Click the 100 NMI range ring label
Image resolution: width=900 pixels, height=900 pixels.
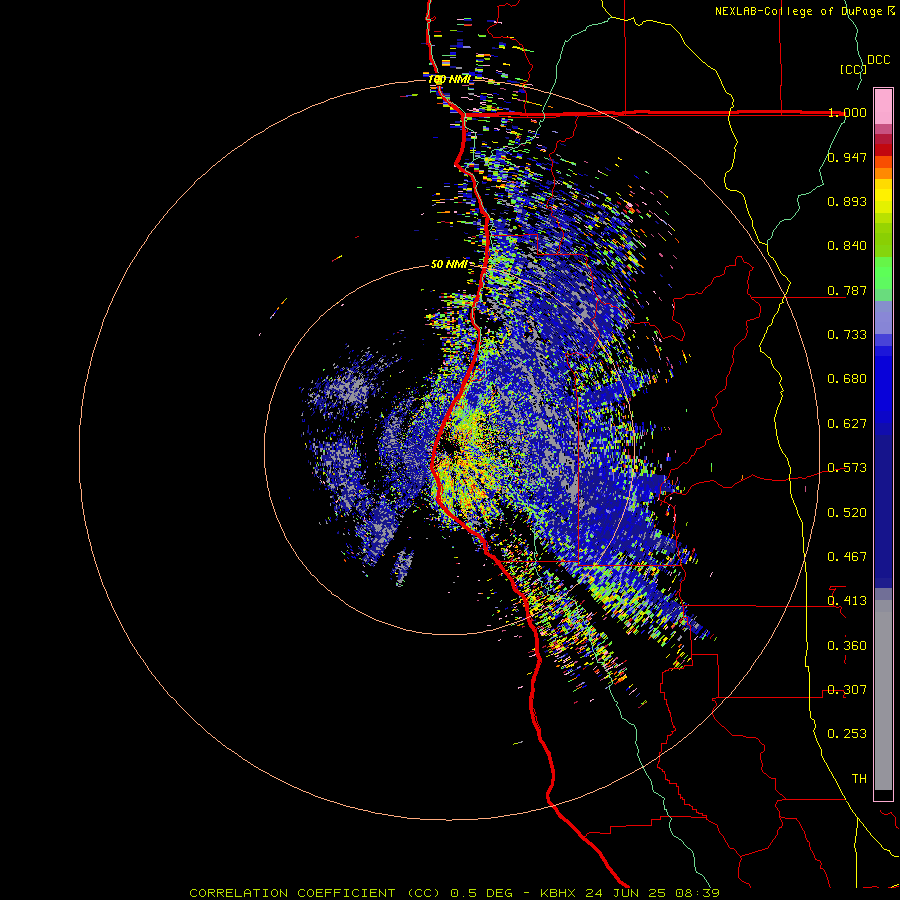(449, 79)
